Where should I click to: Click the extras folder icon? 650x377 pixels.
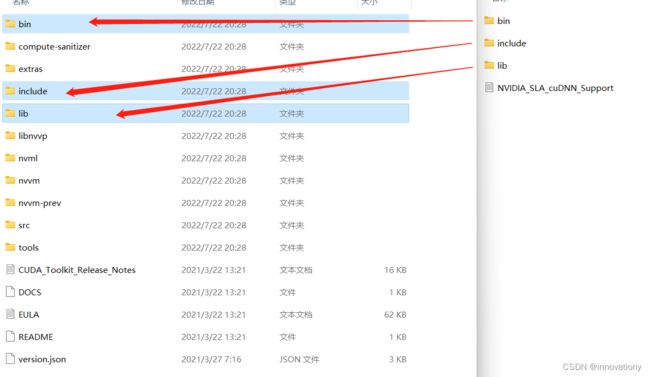click(x=10, y=68)
